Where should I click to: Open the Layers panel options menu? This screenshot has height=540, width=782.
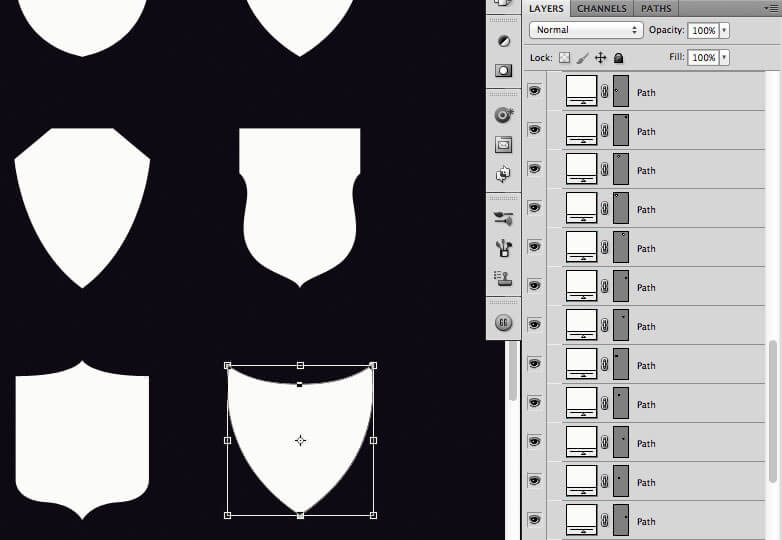click(765, 9)
